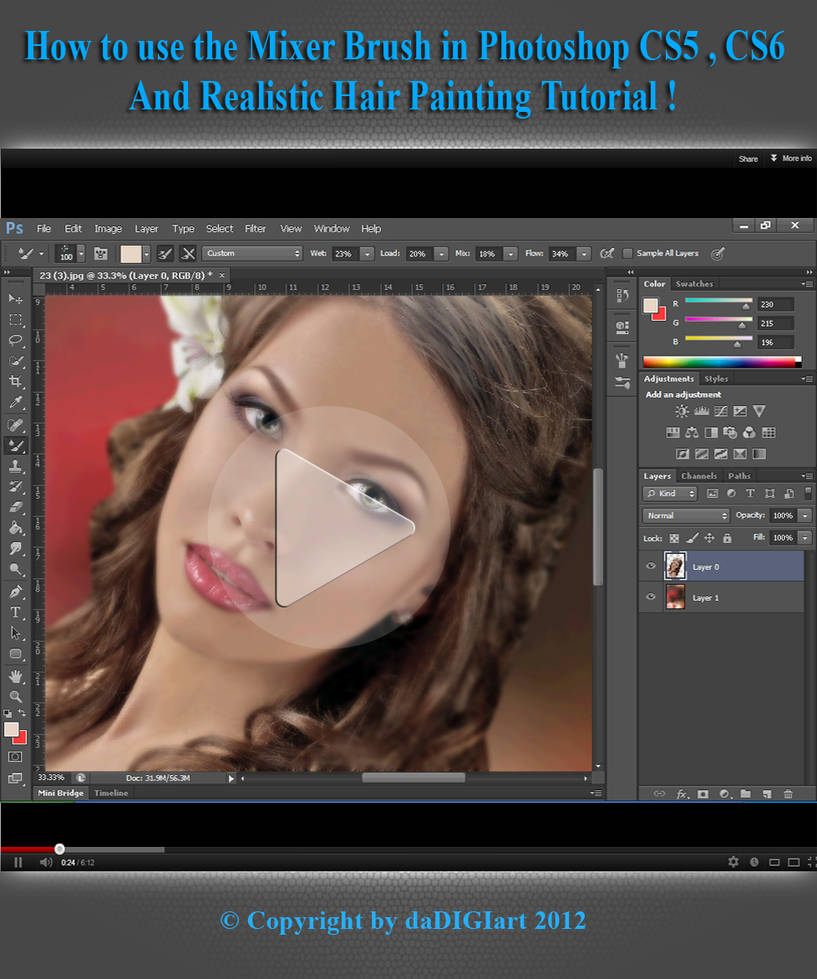Switch to the Channels tab
817x979 pixels.
point(699,475)
